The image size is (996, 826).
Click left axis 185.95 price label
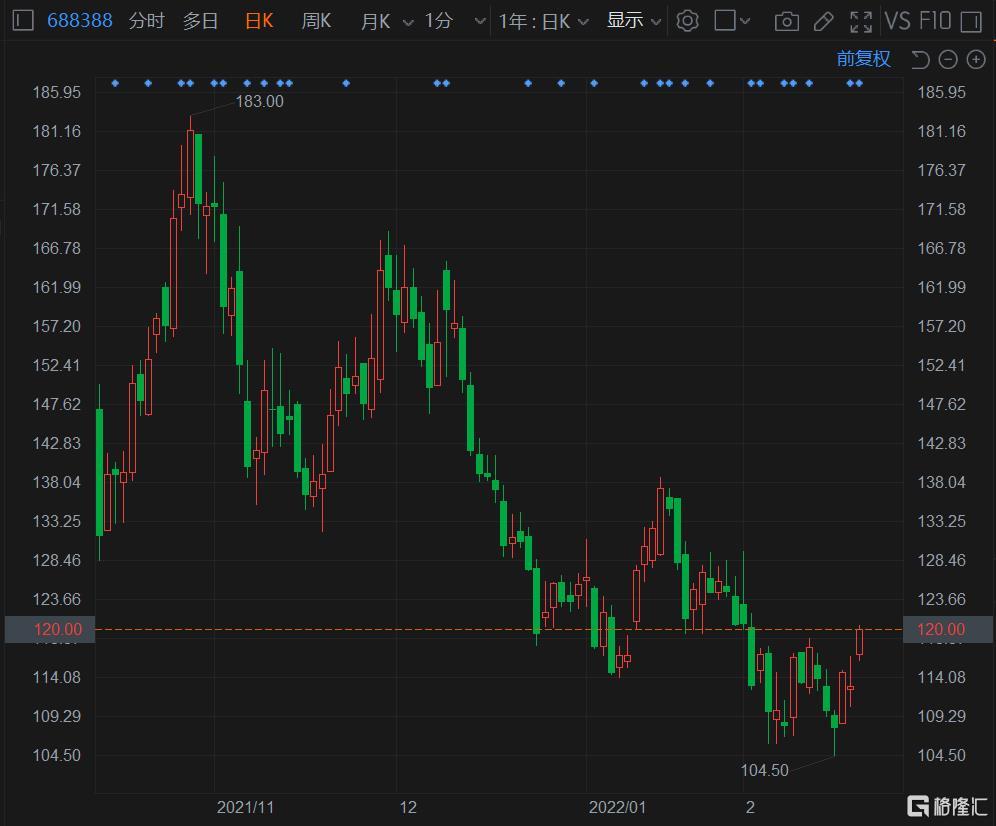pyautogui.click(x=57, y=92)
